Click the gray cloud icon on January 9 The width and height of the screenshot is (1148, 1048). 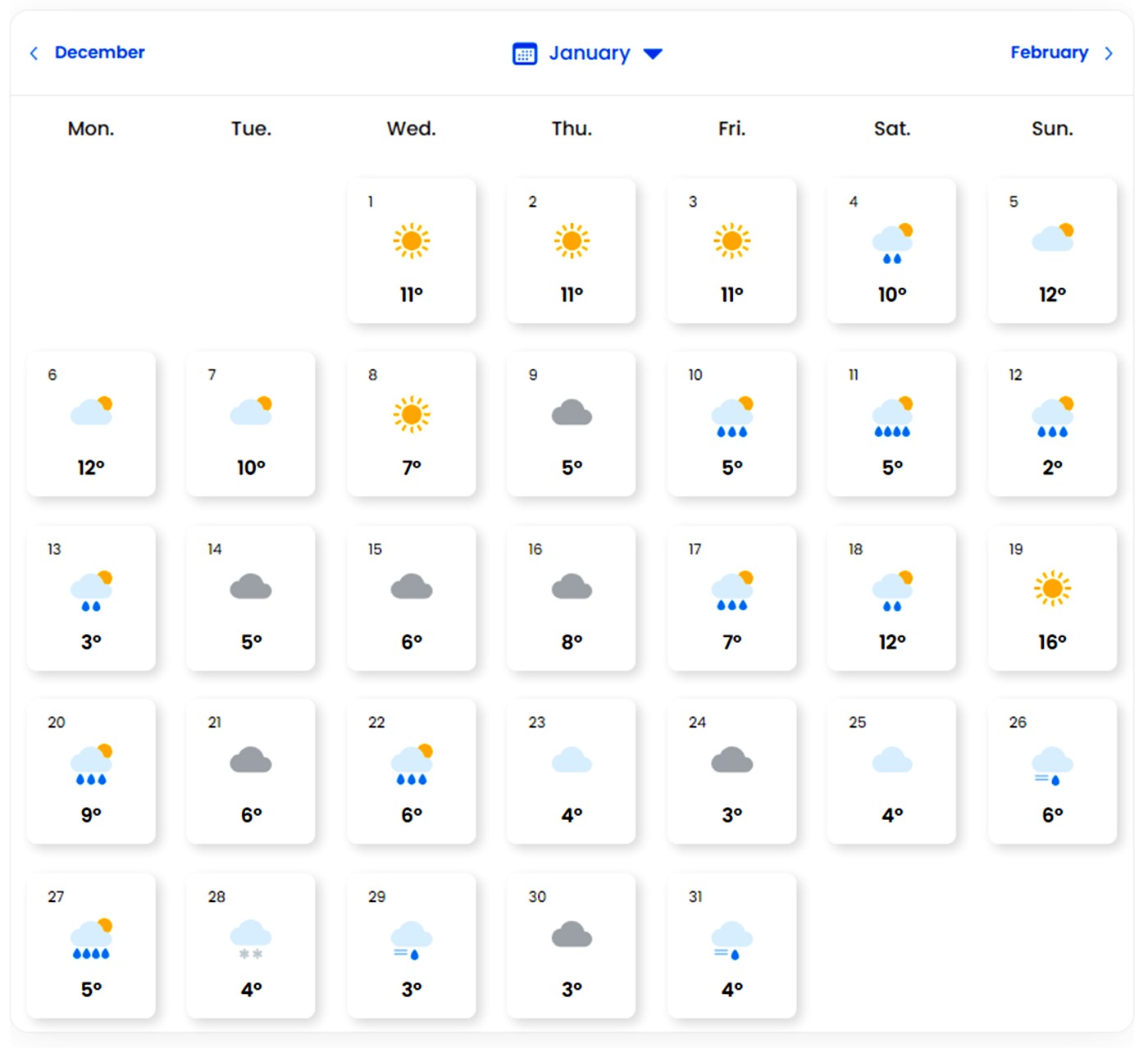(572, 413)
